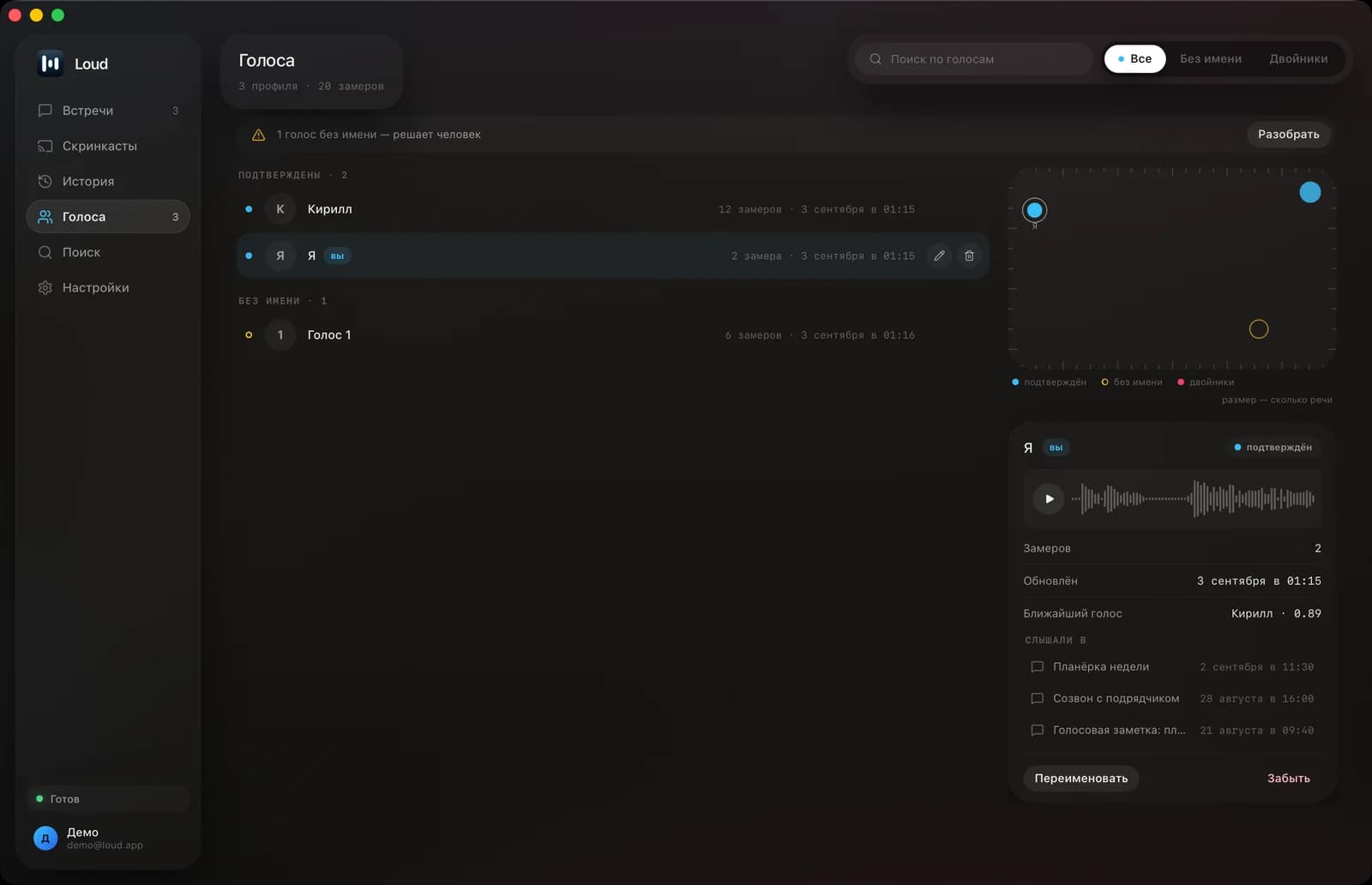Open the Планёрка недели meeting
The width and height of the screenshot is (1372, 885).
(x=1172, y=667)
